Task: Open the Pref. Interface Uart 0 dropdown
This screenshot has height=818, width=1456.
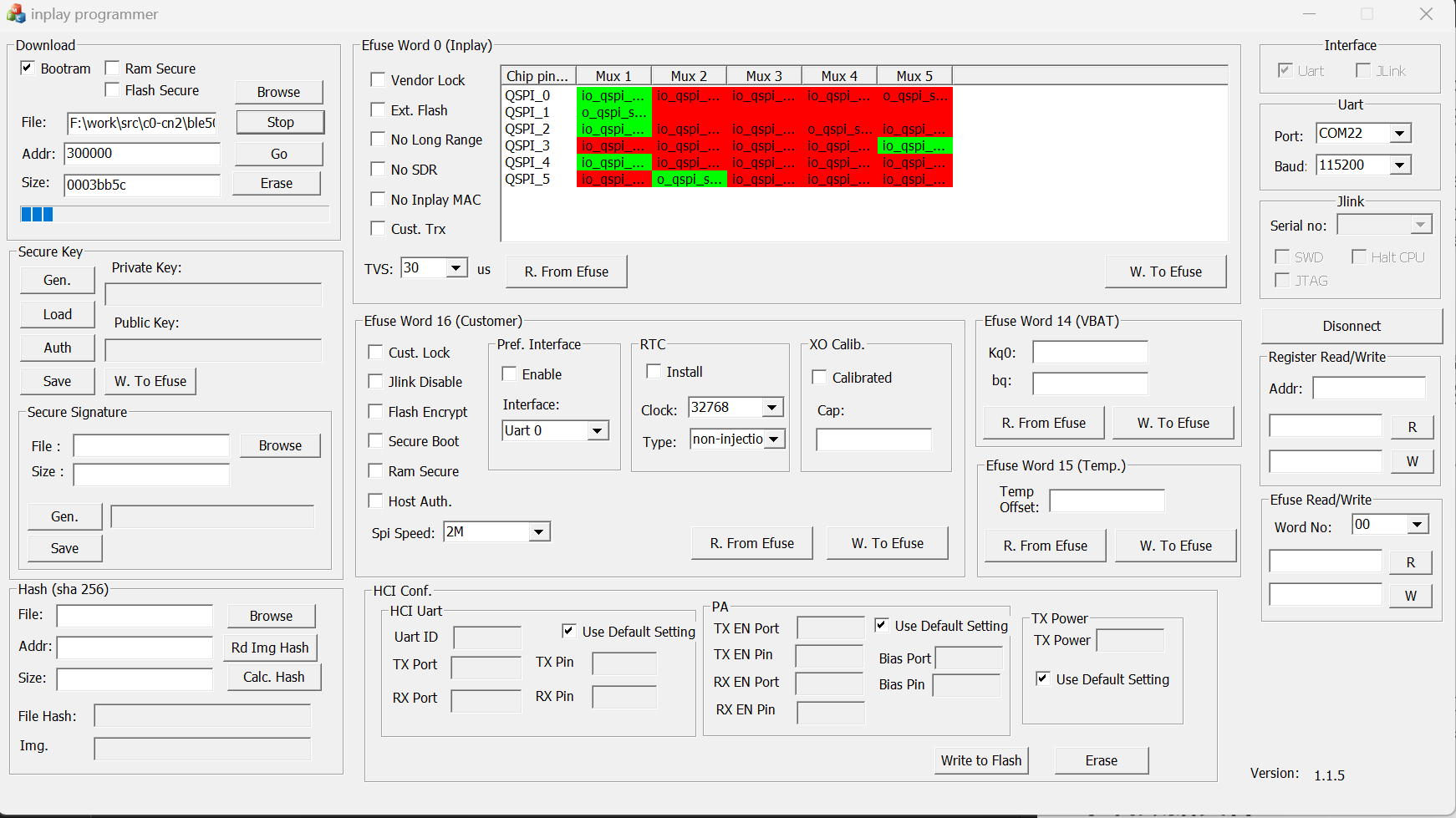Action: (x=597, y=431)
